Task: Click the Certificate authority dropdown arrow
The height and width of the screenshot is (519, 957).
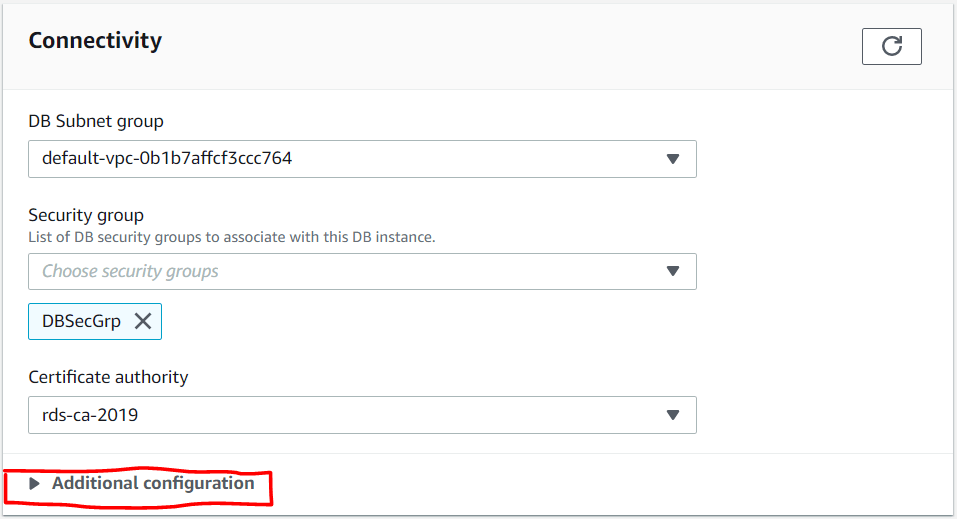Action: click(673, 415)
